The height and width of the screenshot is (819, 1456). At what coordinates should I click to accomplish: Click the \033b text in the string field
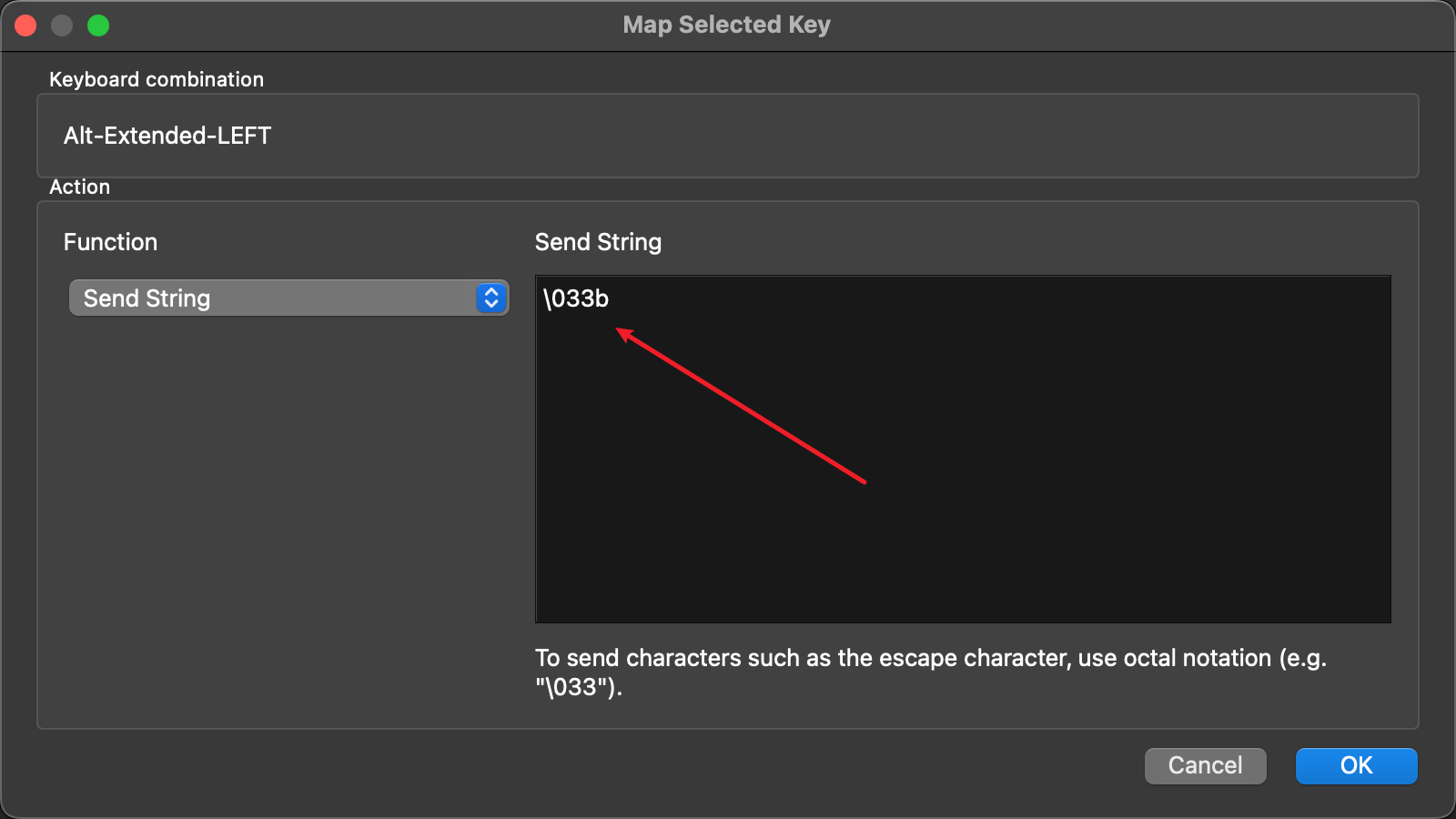tap(576, 298)
